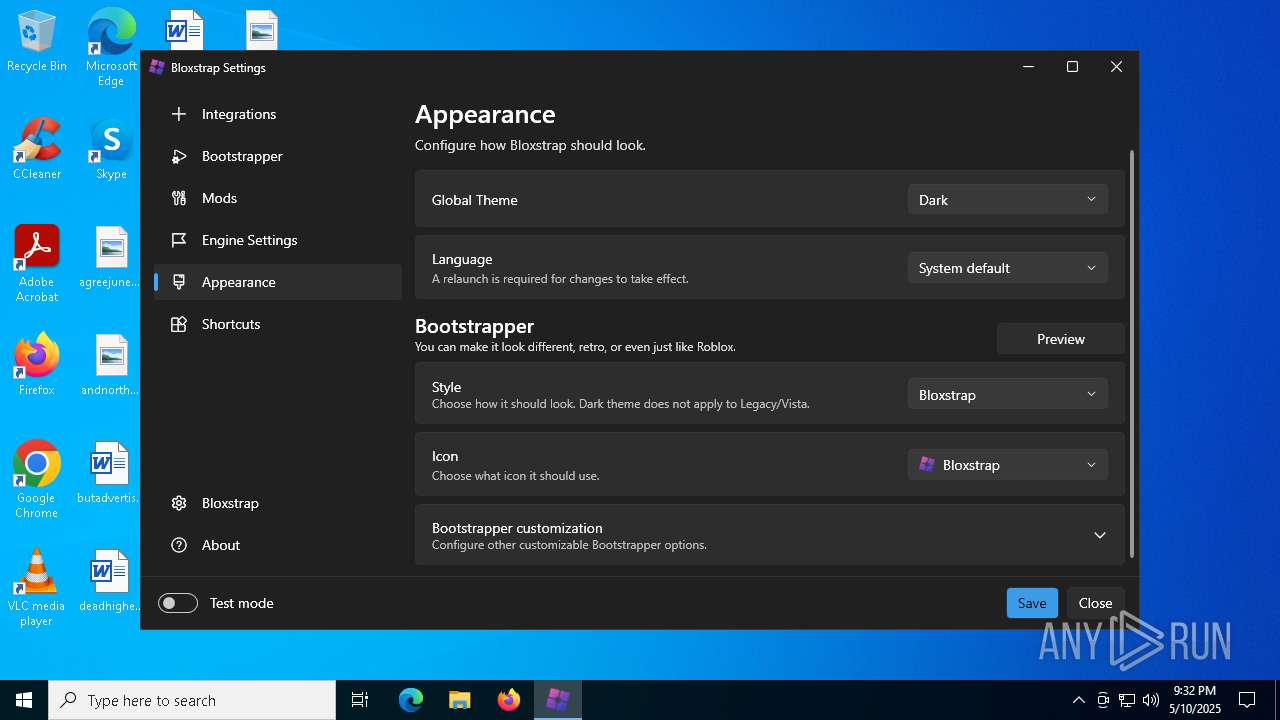This screenshot has height=720, width=1280.
Task: Click the Appearance paintbrush icon
Action: click(x=179, y=282)
